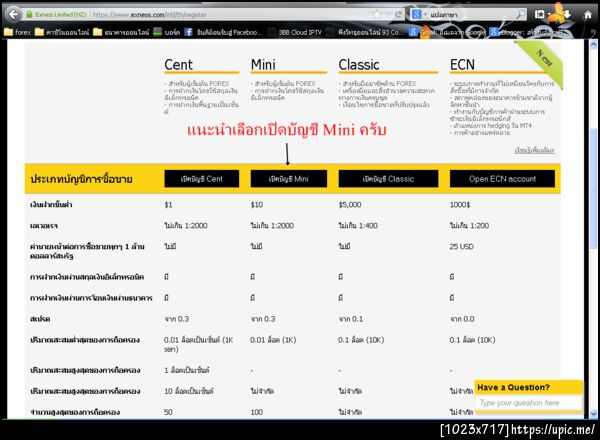Go to the browser home page icon
600x440 pixels.
click(x=588, y=15)
